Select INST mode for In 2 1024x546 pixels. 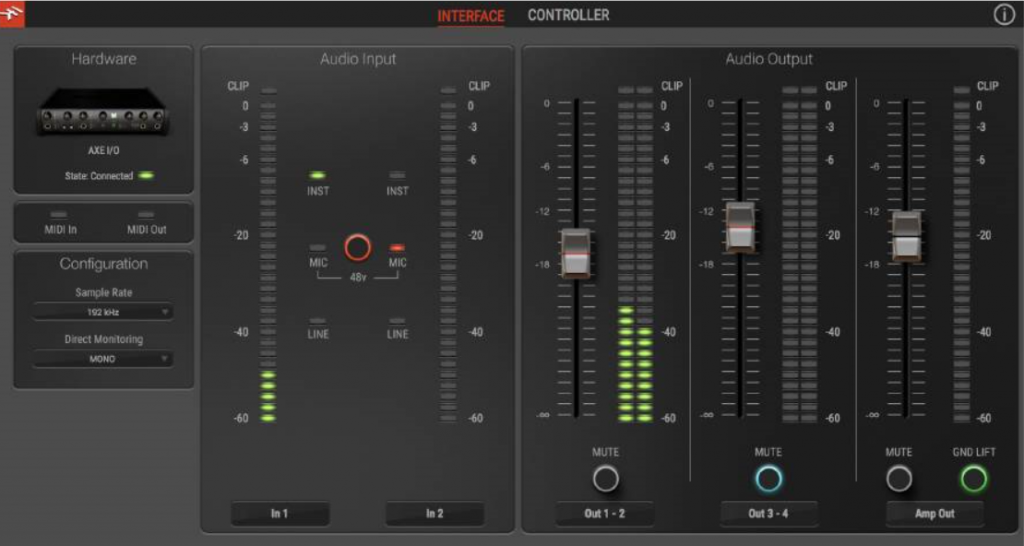tap(397, 176)
